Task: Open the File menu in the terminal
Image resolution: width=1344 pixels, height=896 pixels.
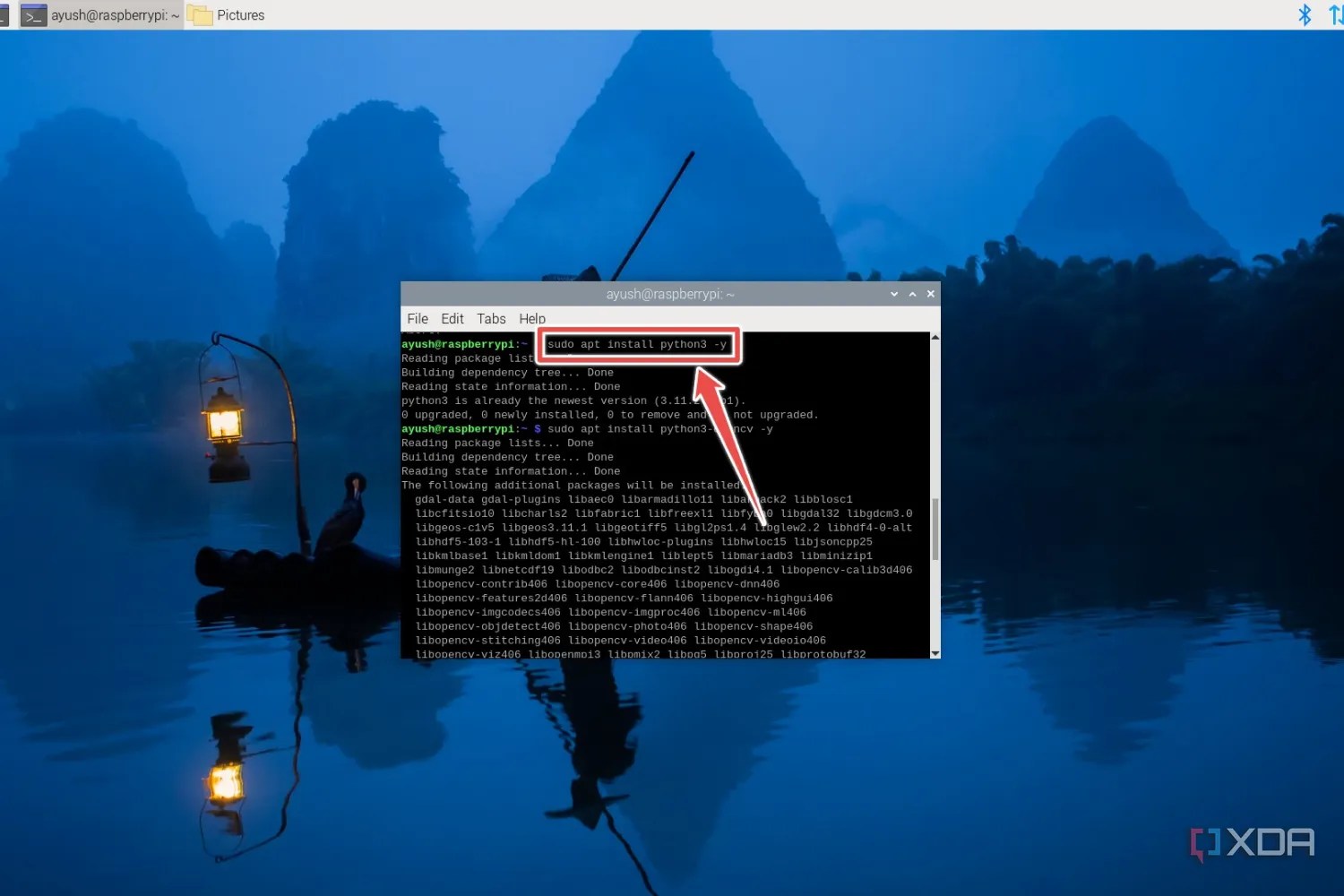Action: coord(417,318)
